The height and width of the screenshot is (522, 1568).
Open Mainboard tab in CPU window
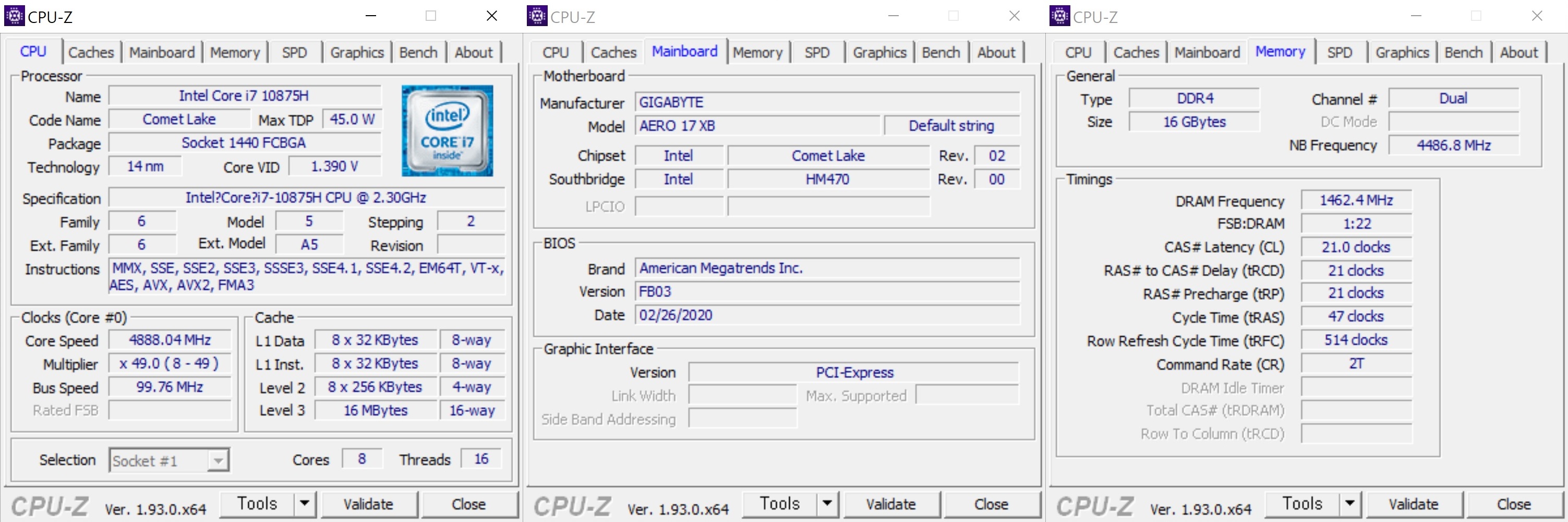(162, 52)
